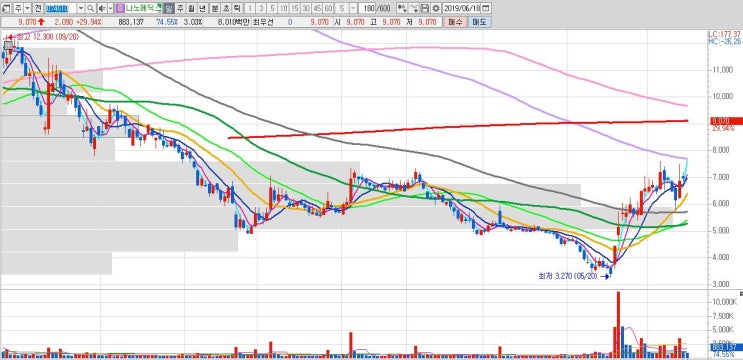Viewport: 743px width, 360px height.
Task: Click the +29.94% change value in info bar
Action: coord(89,22)
